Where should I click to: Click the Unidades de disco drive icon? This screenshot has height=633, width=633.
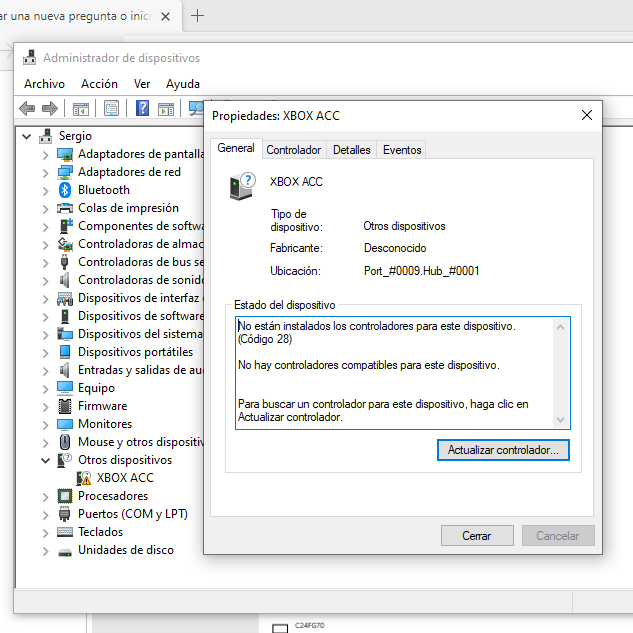click(x=65, y=551)
